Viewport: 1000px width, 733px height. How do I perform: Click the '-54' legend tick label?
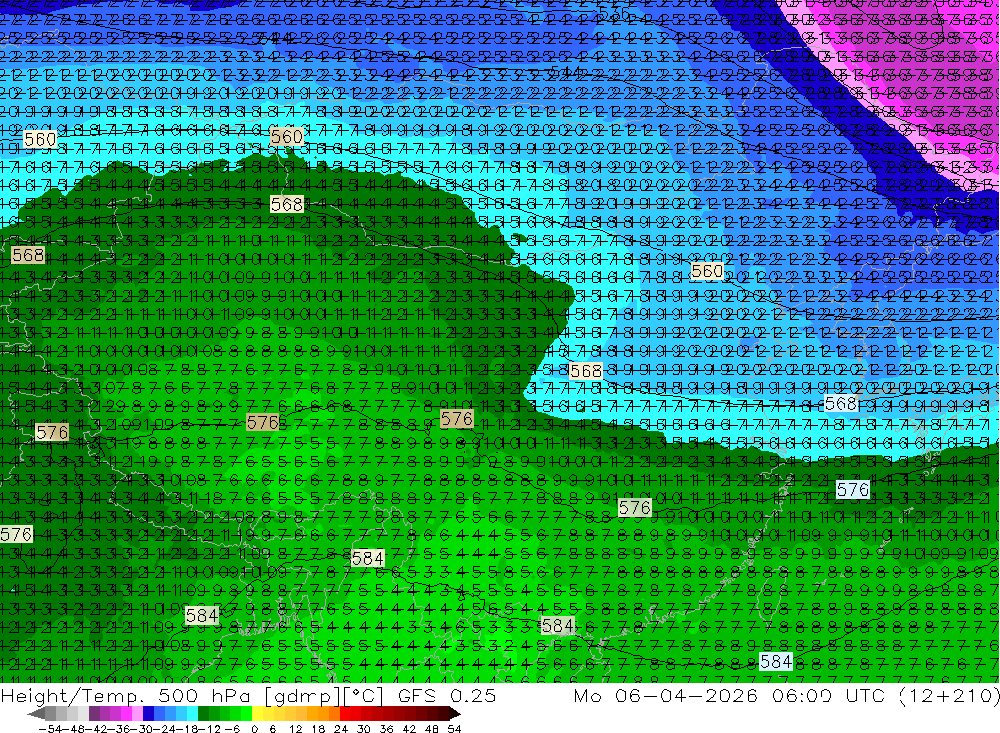pyautogui.click(x=50, y=729)
